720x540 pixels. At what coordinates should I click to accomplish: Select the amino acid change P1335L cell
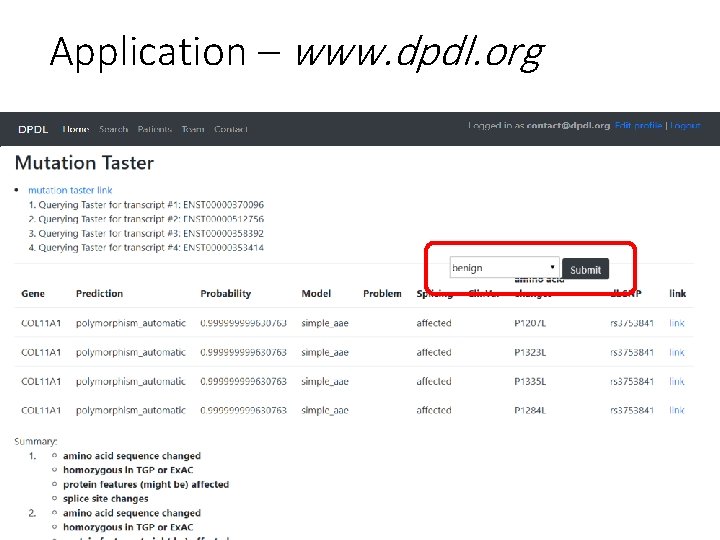point(530,381)
